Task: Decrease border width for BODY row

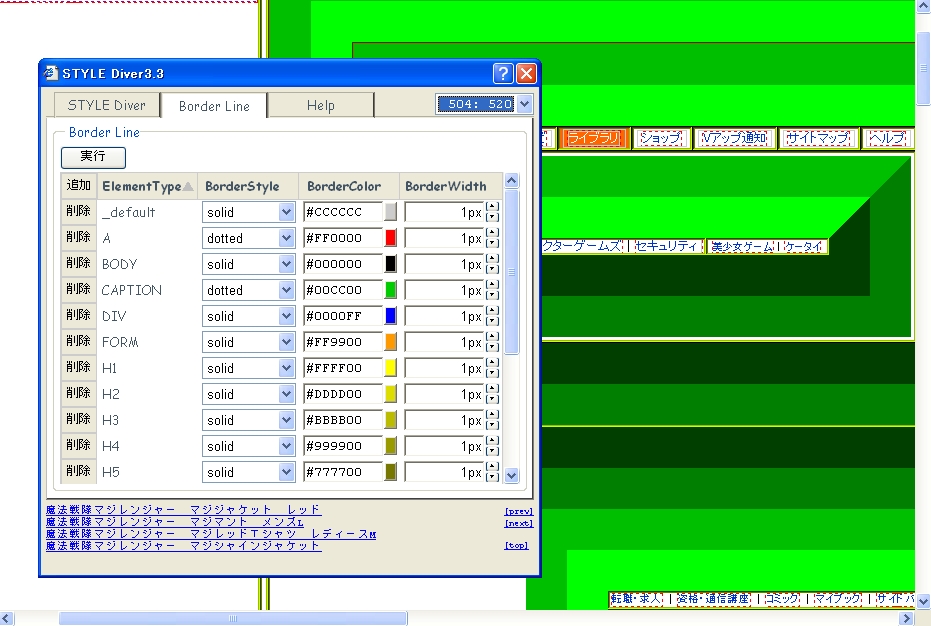Action: [x=492, y=269]
